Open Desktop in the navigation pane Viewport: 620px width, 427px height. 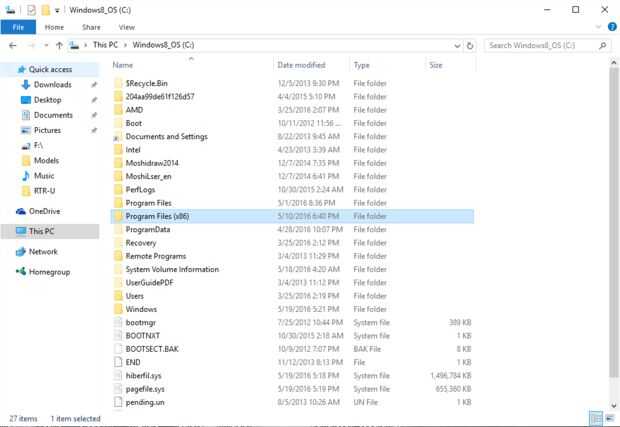[x=47, y=100]
